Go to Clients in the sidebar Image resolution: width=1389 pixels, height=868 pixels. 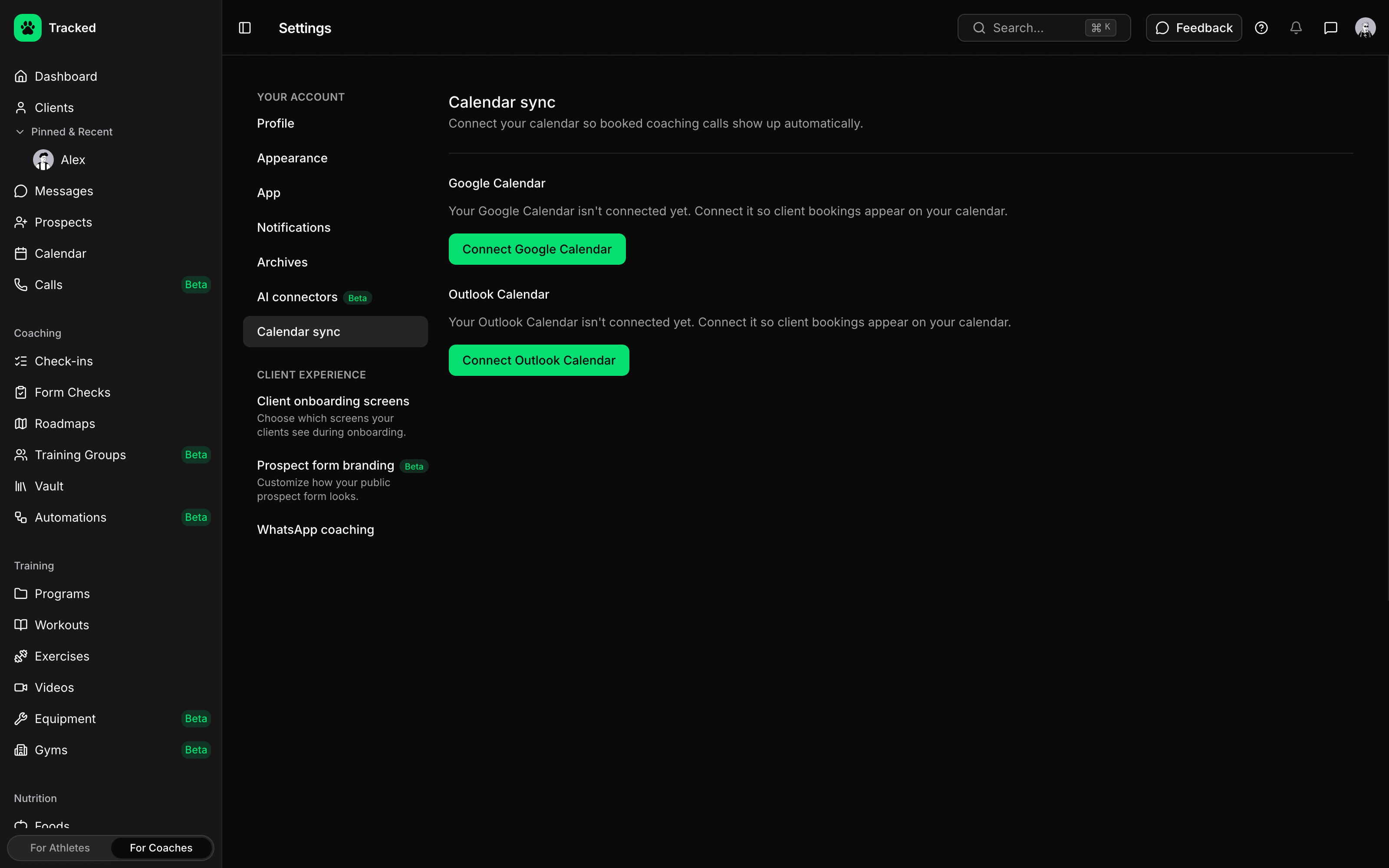[x=111, y=107]
